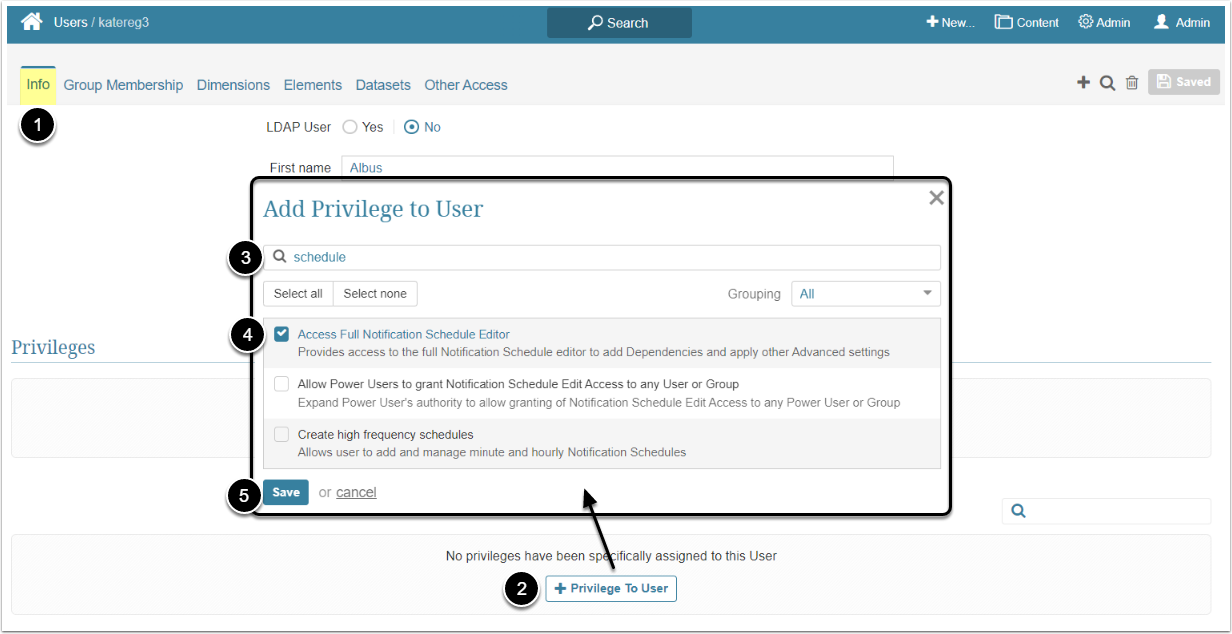The image size is (1232, 634).
Task: Open the Admin user profile menu
Action: 1182,22
